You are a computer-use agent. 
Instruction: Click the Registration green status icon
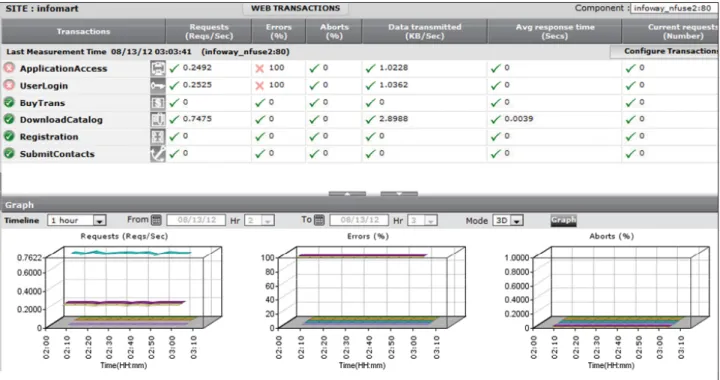coord(9,136)
